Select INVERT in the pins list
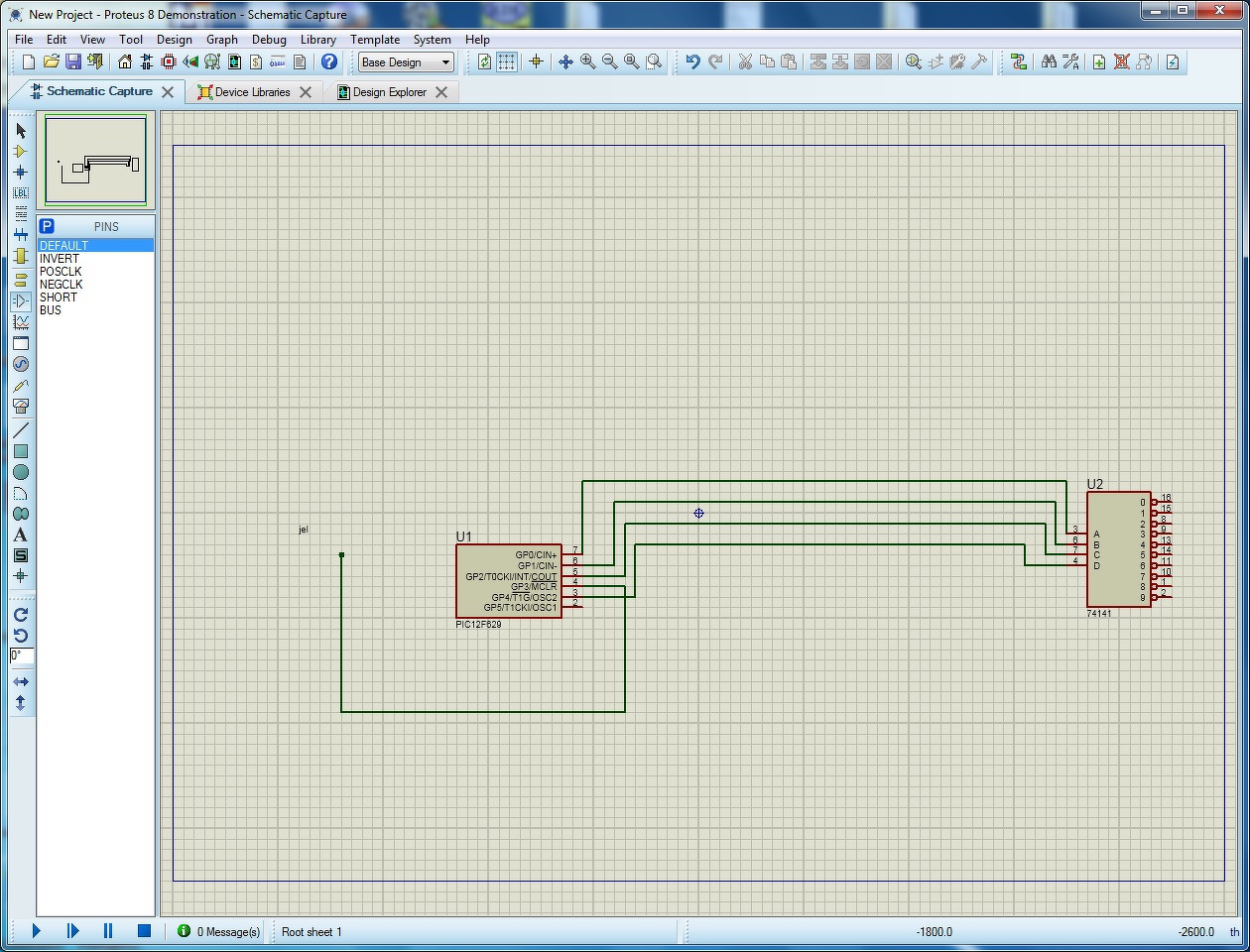1250x952 pixels. 60,259
